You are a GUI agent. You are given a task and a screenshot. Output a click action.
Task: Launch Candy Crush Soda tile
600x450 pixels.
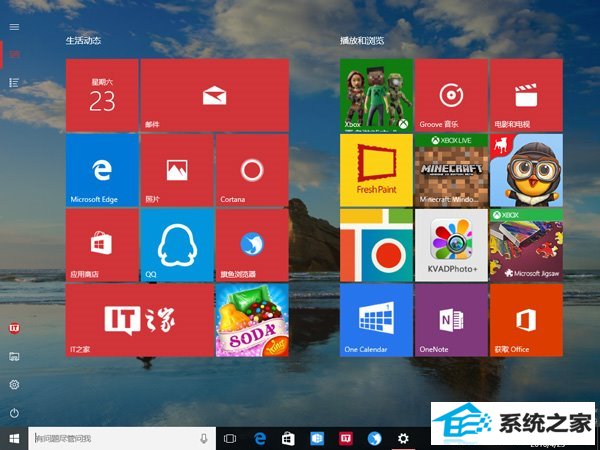tap(252, 320)
